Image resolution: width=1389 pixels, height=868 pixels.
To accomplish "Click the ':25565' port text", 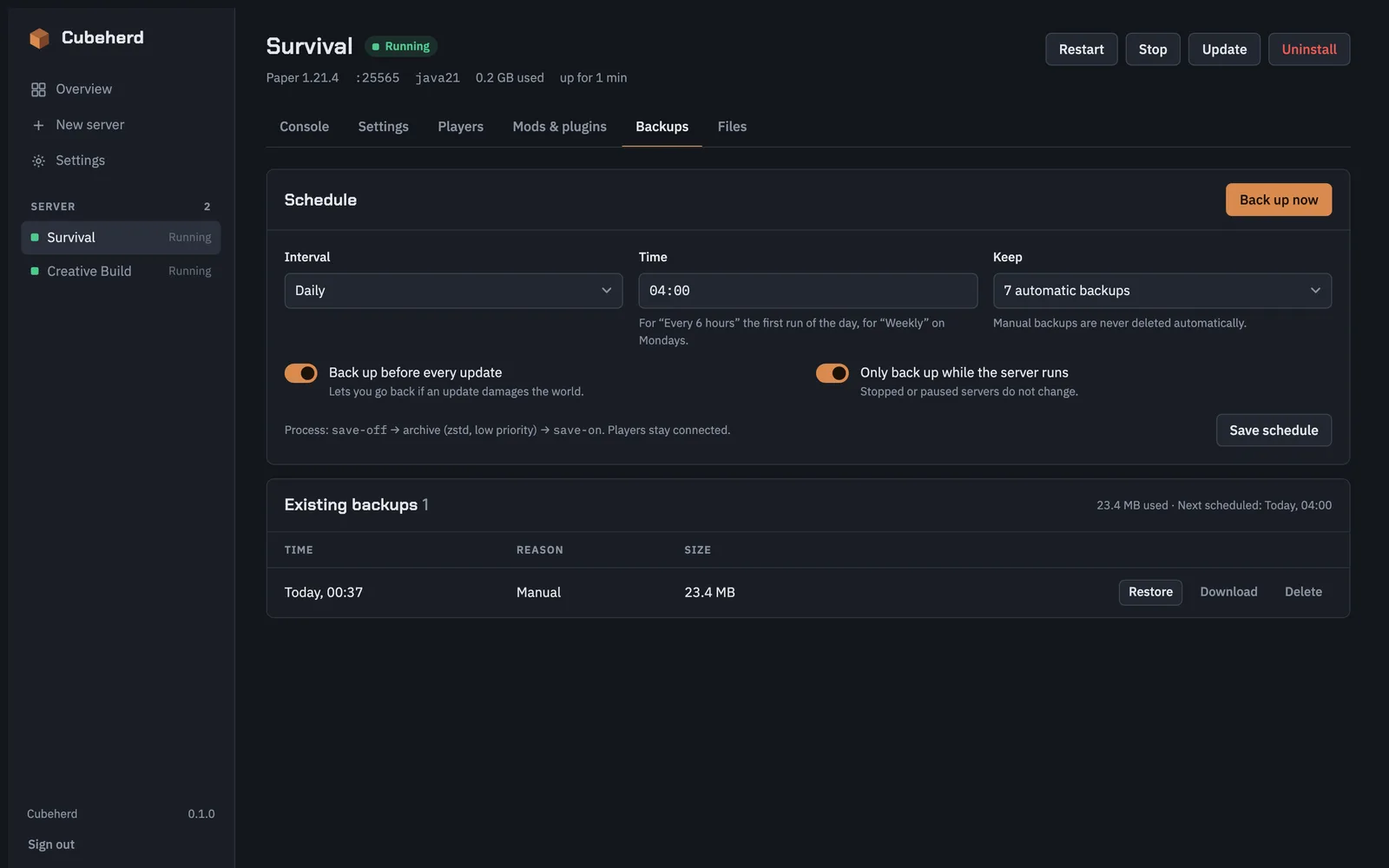I will coord(378,78).
